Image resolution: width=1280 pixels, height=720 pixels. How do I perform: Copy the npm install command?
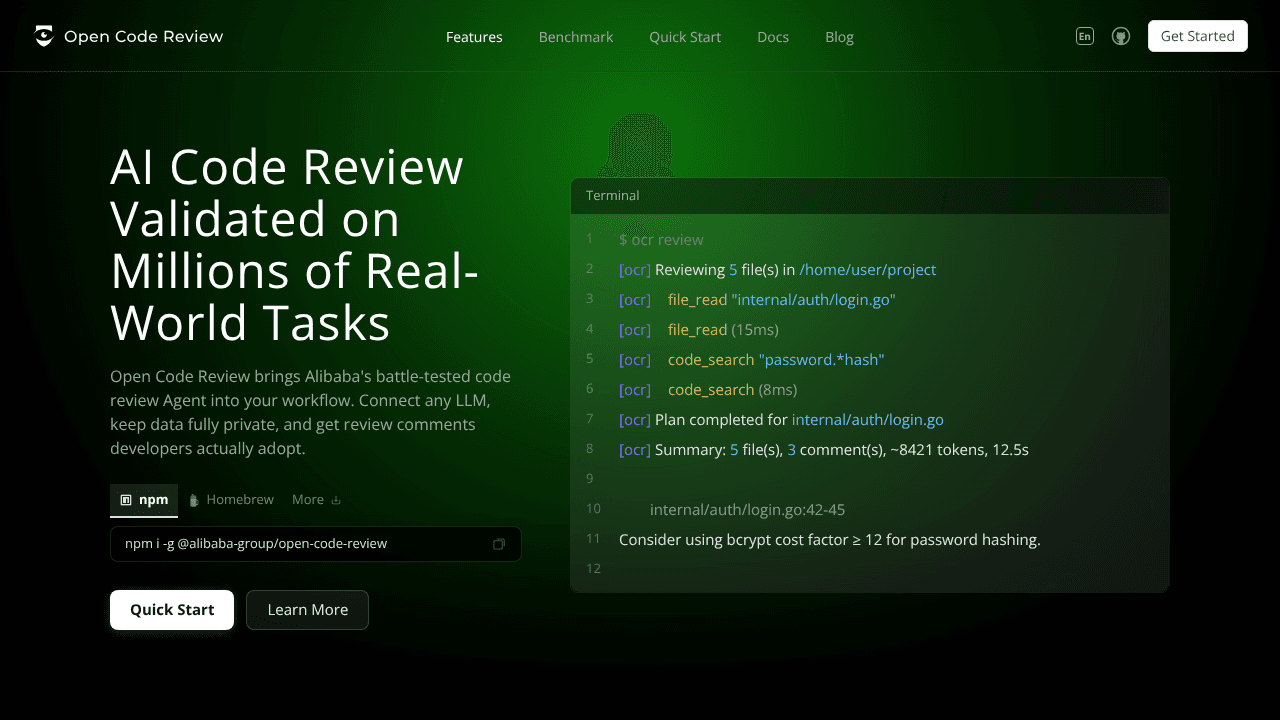pos(499,544)
